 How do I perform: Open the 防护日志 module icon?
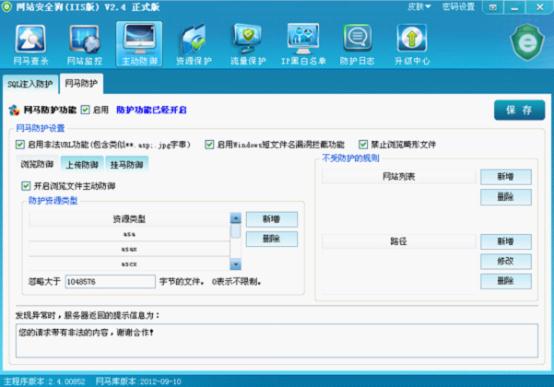click(x=357, y=44)
